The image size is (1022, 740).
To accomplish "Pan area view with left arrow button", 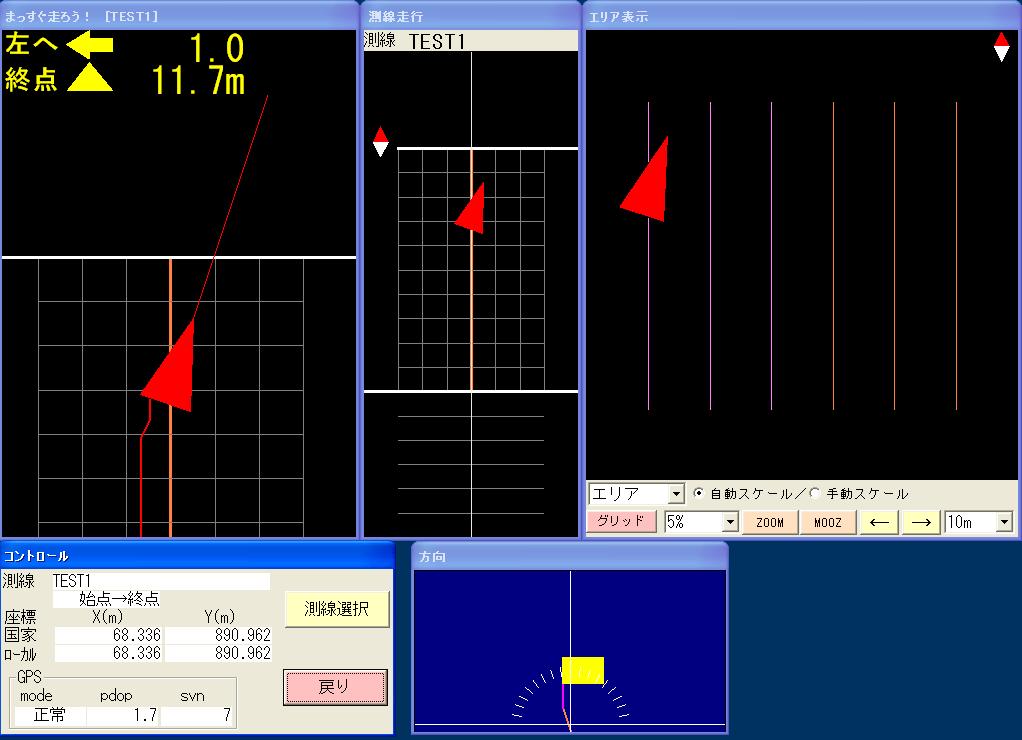I will pos(879,522).
